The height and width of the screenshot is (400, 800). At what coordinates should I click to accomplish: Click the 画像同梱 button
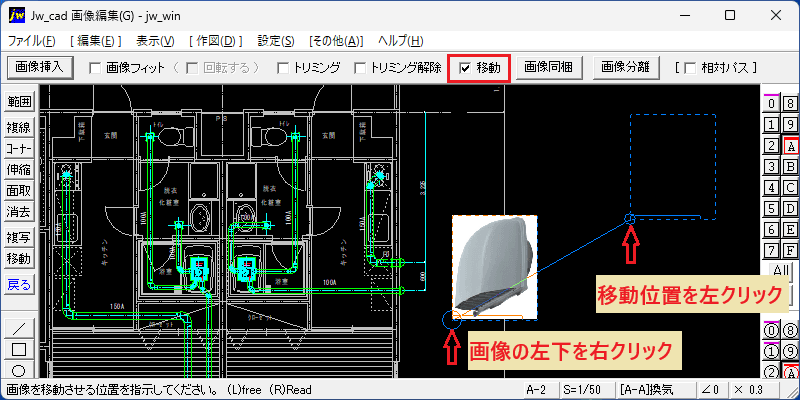pos(549,67)
